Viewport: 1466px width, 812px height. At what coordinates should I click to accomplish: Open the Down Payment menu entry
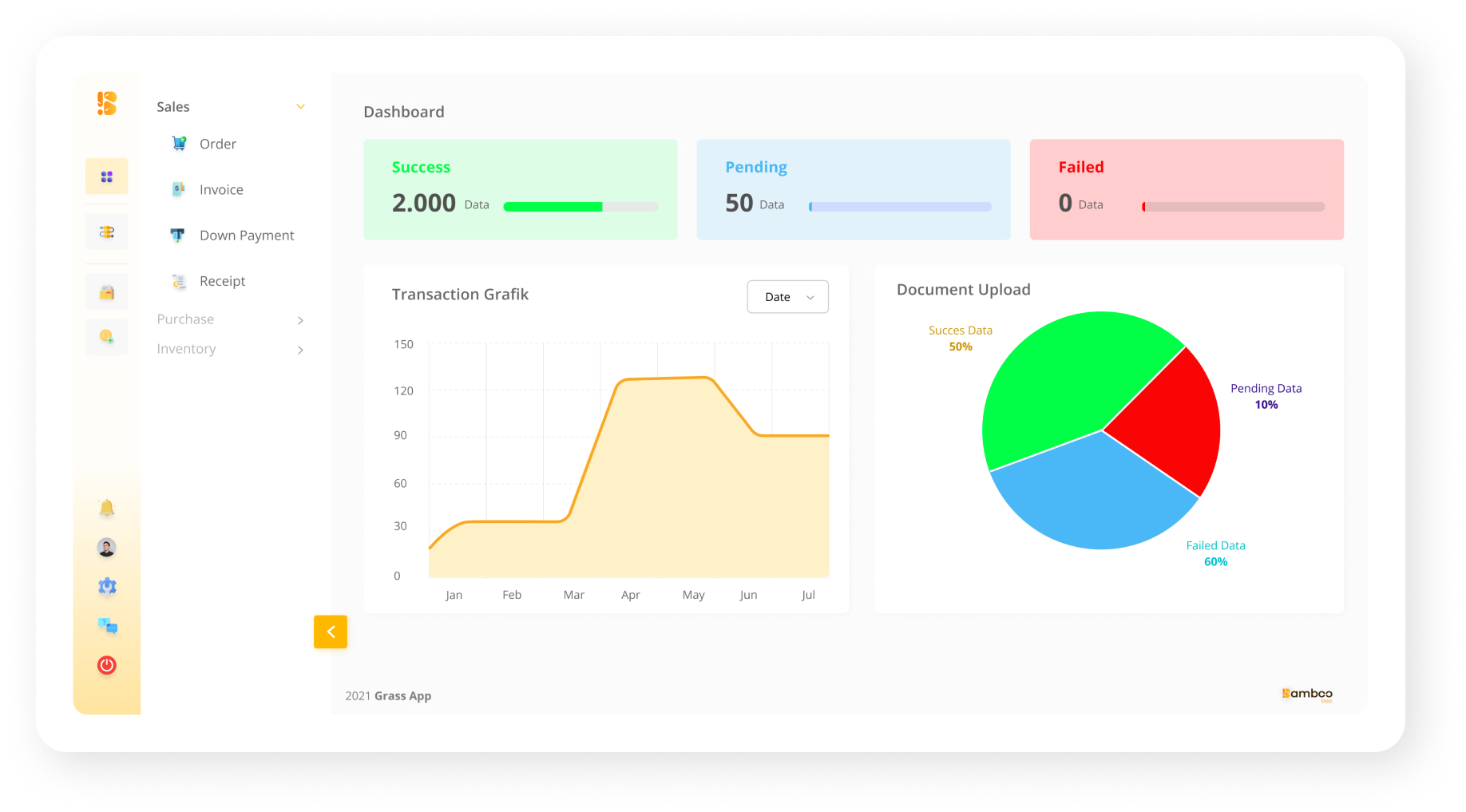coord(246,235)
